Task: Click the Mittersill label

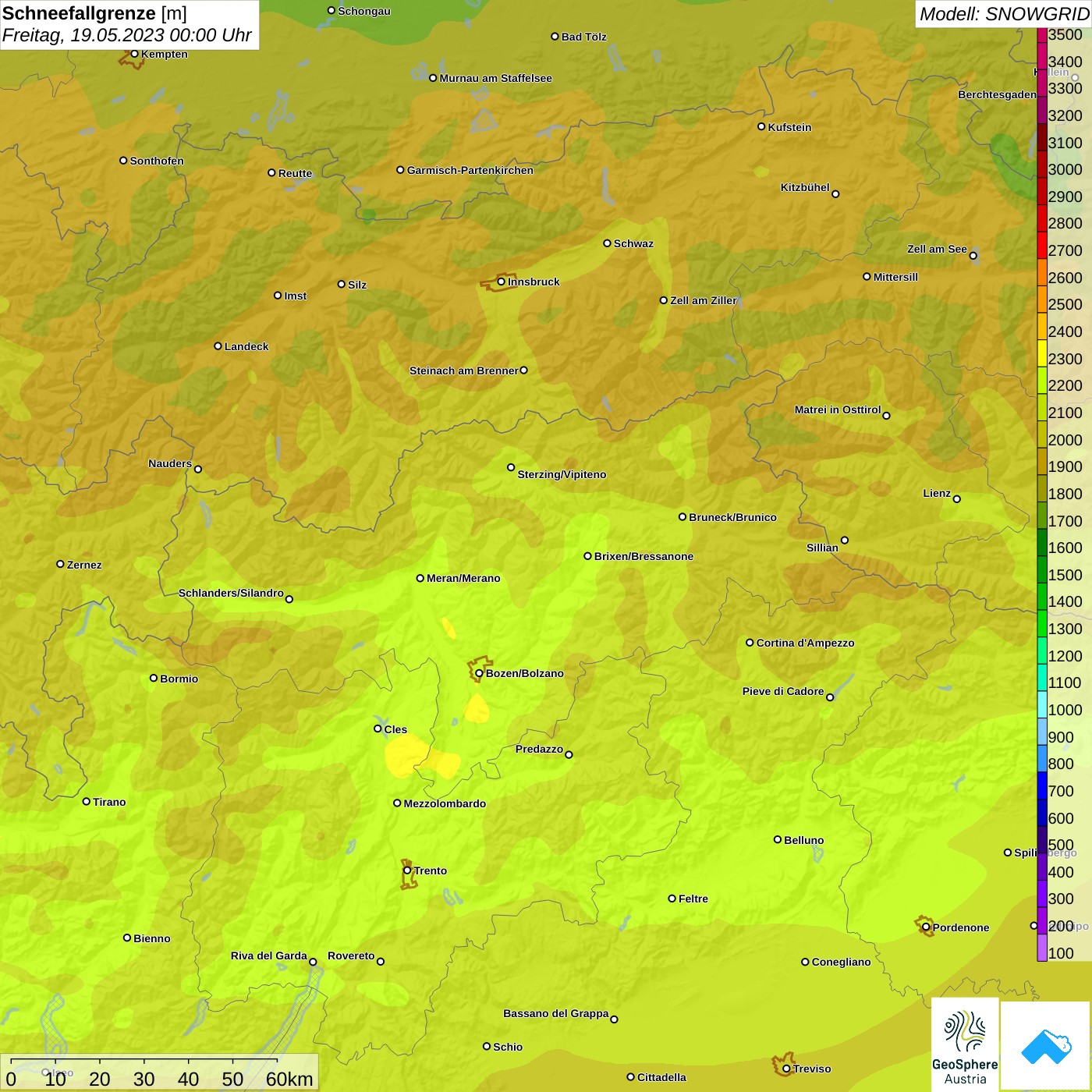Action: click(895, 277)
